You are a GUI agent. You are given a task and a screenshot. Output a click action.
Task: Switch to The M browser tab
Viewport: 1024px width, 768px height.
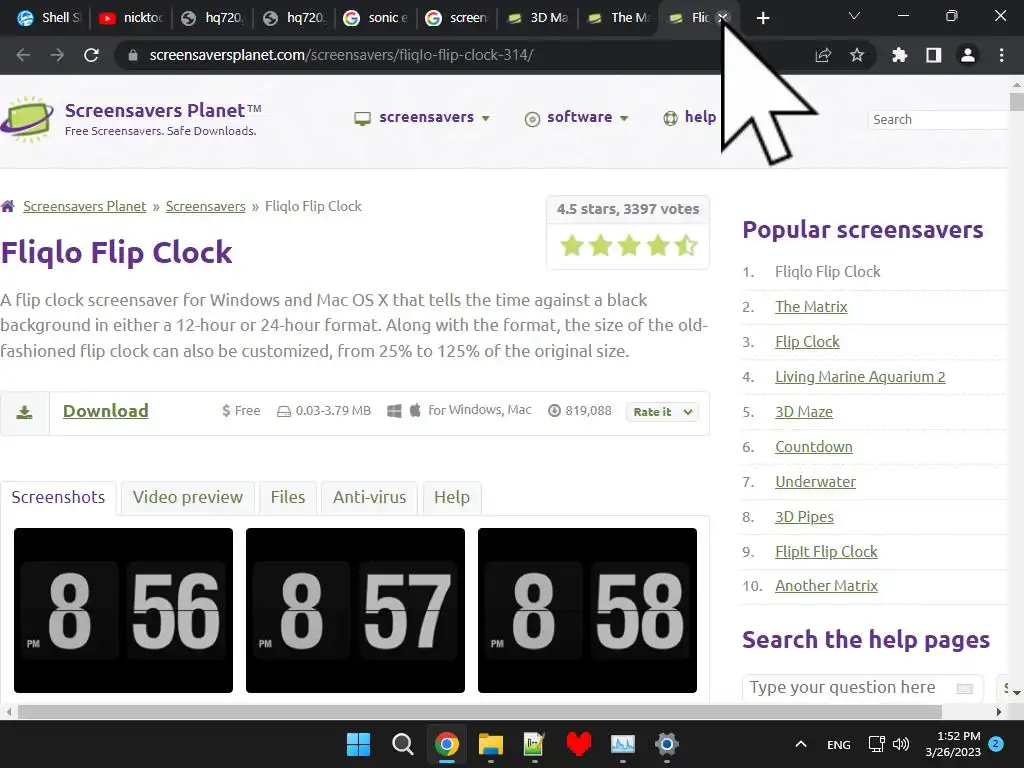pos(618,18)
